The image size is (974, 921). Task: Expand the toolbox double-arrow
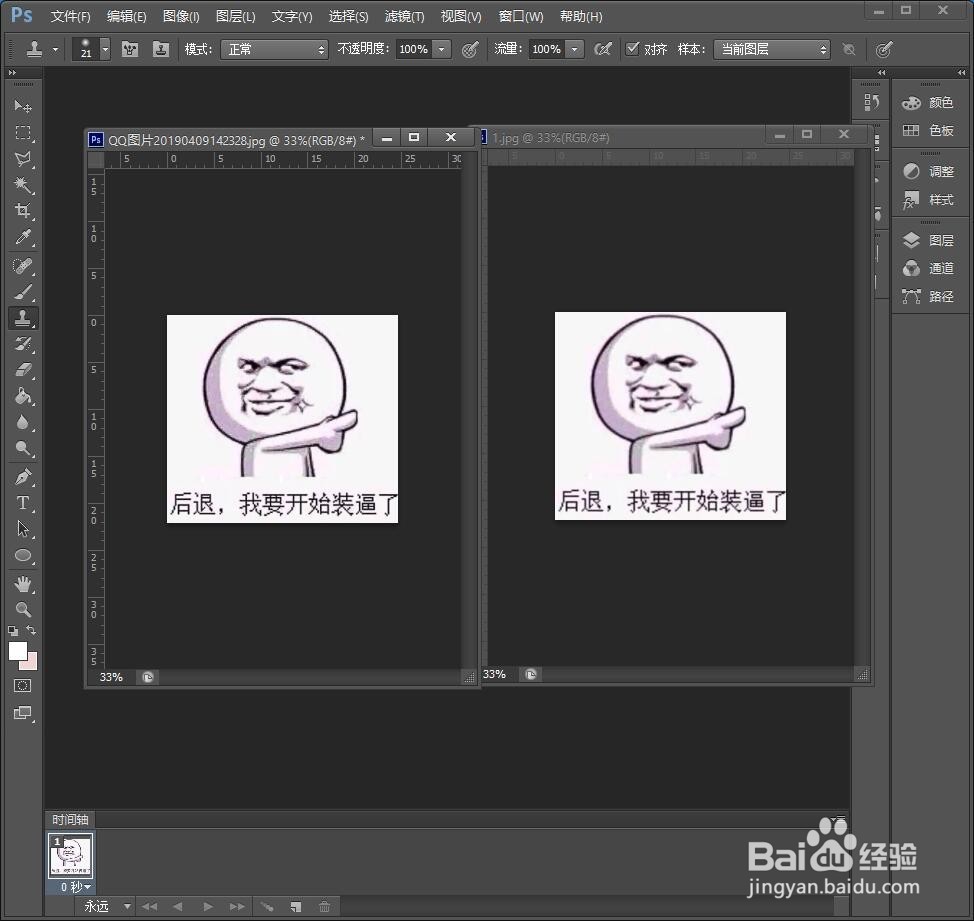(x=12, y=73)
